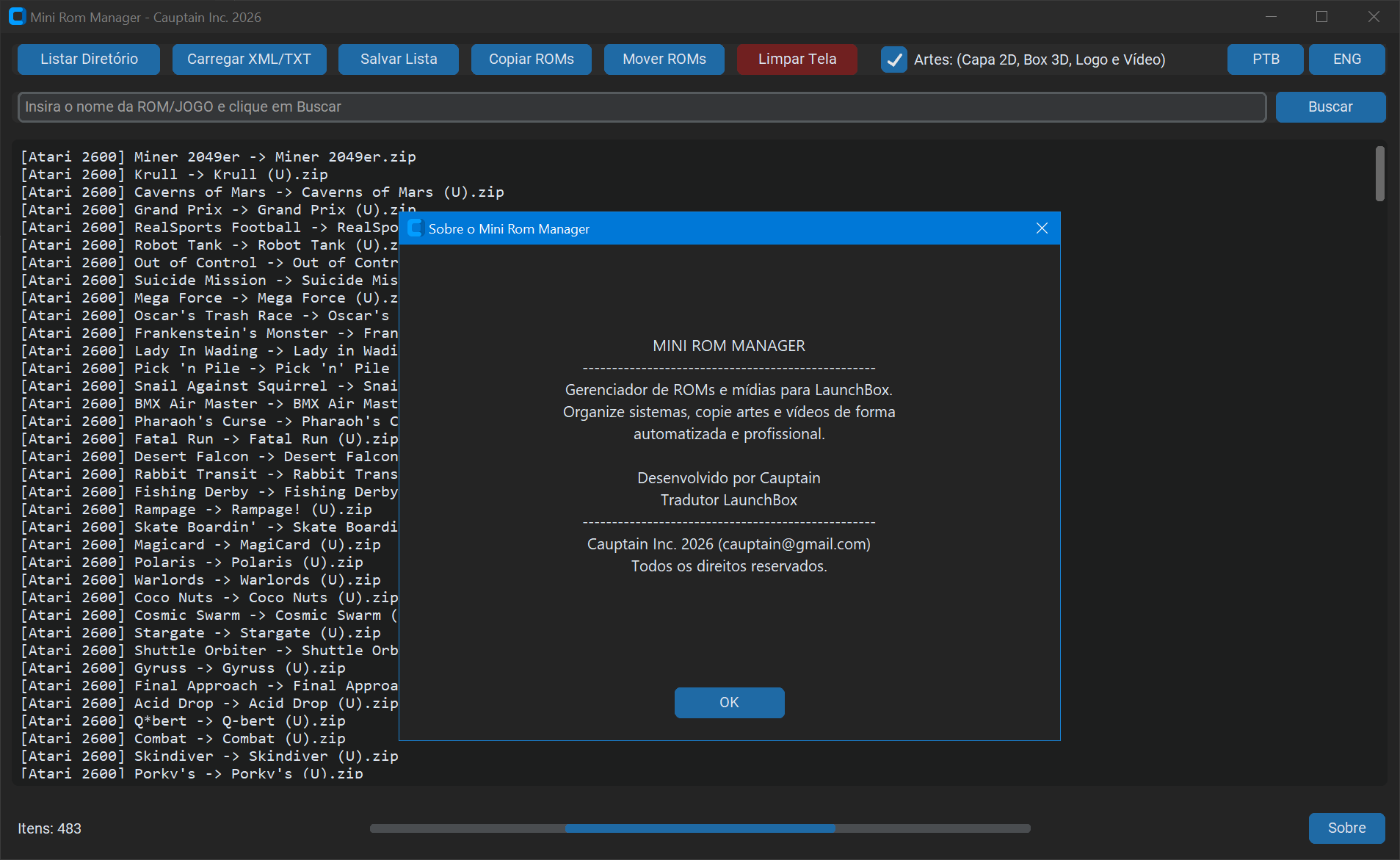The width and height of the screenshot is (1400, 860).
Task: Close the Sobre o Mini Rom Manager dialog
Action: [x=1042, y=228]
